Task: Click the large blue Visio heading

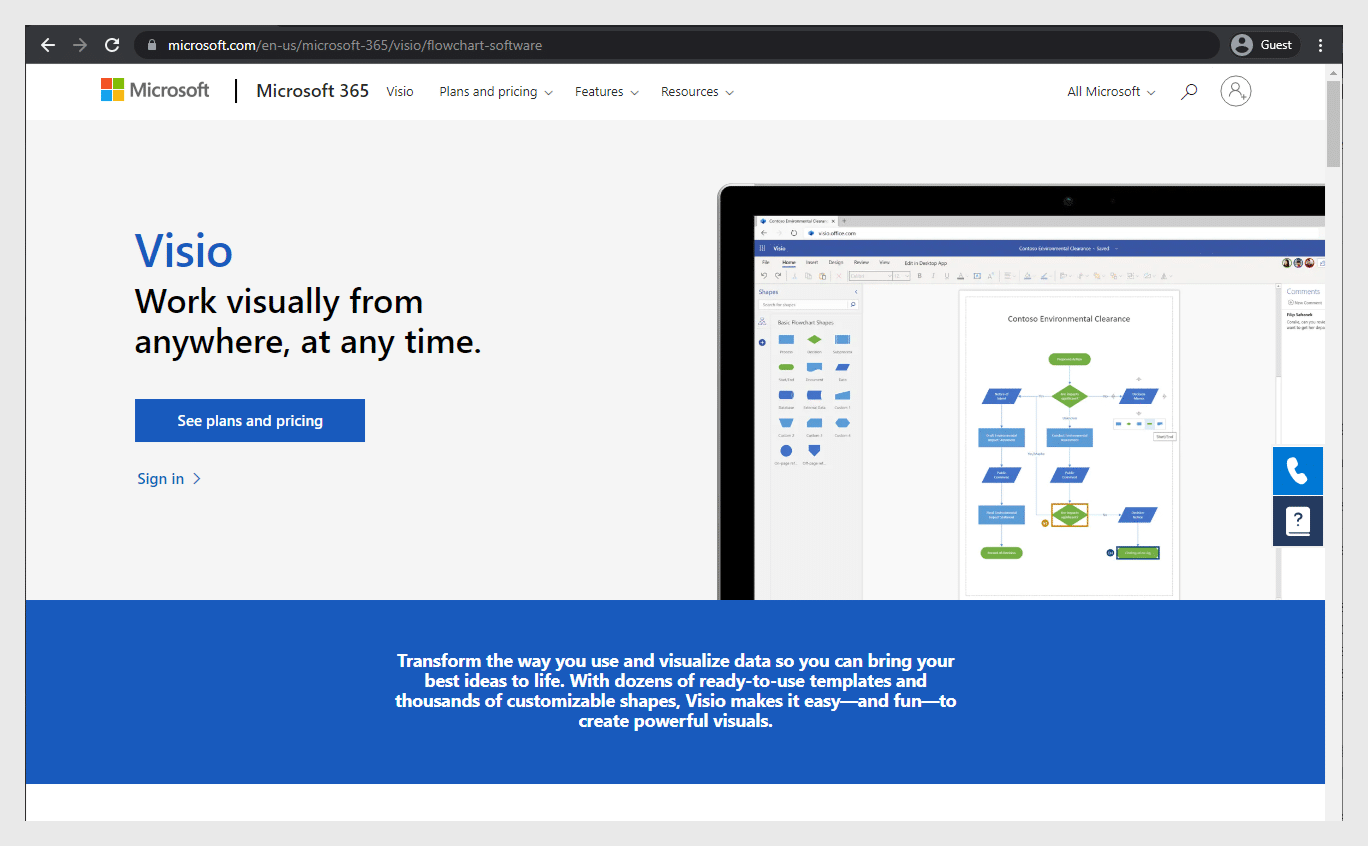Action: [184, 250]
